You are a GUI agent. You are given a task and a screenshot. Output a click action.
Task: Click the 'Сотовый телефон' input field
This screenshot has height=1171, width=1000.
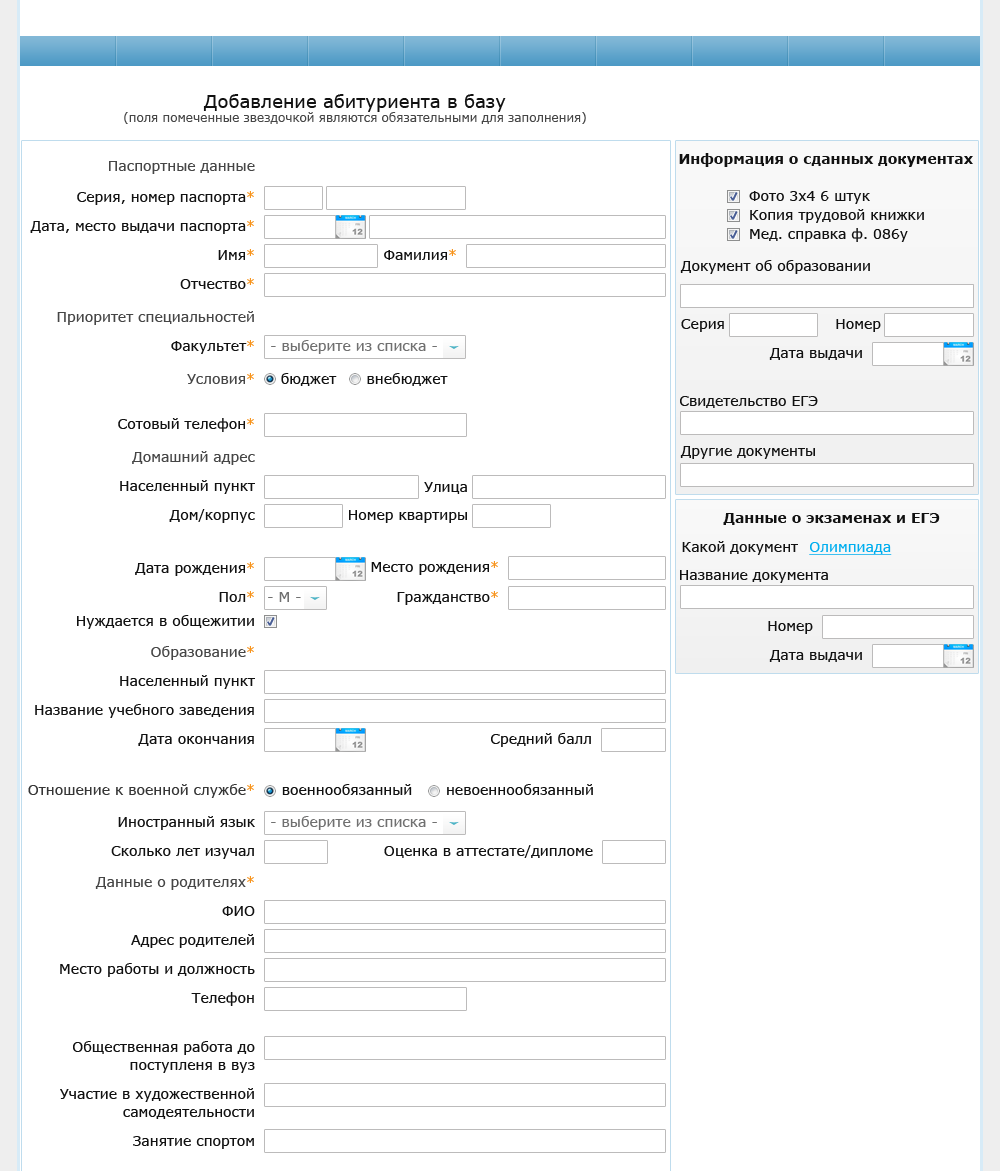pos(365,425)
